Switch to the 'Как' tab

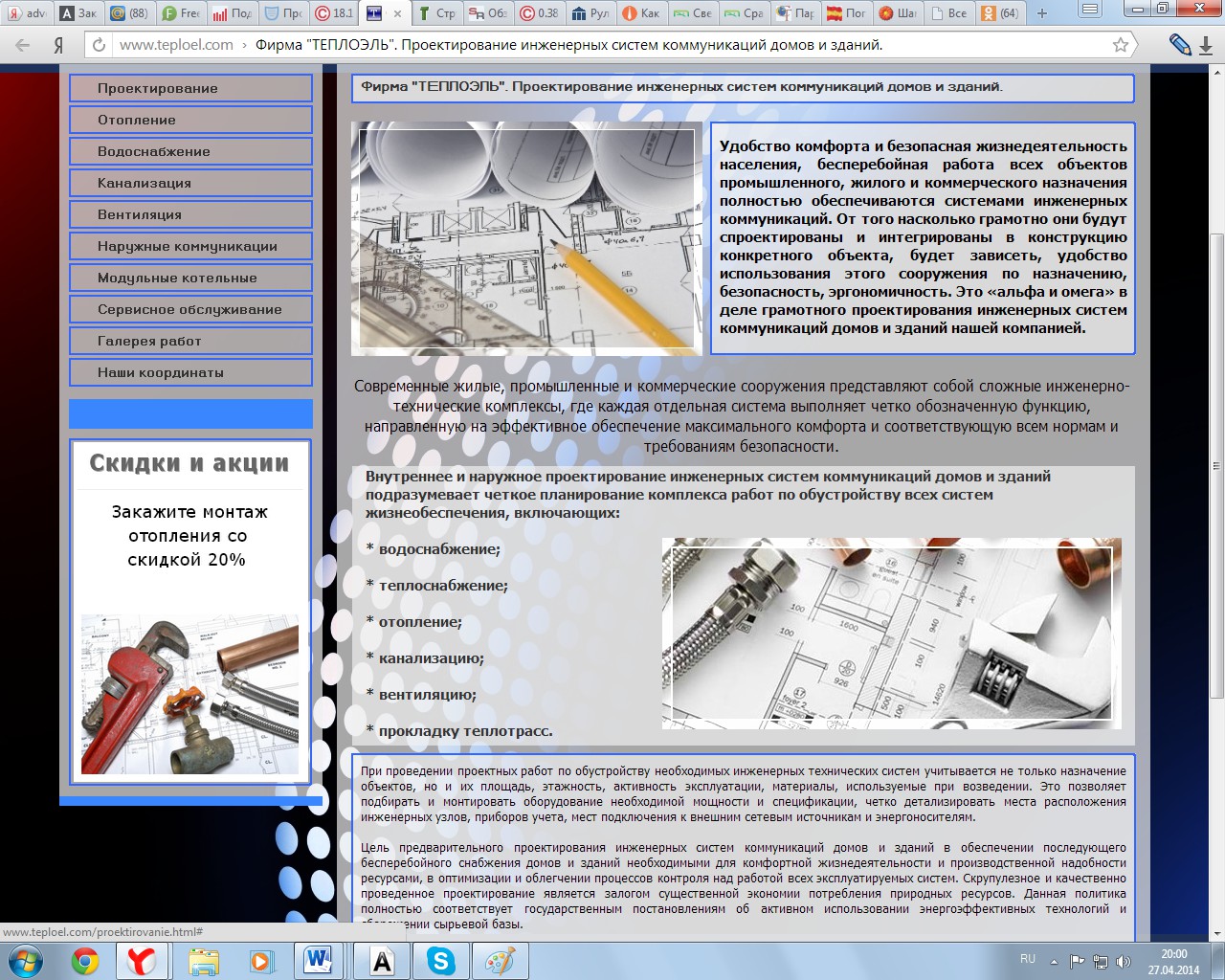641,13
